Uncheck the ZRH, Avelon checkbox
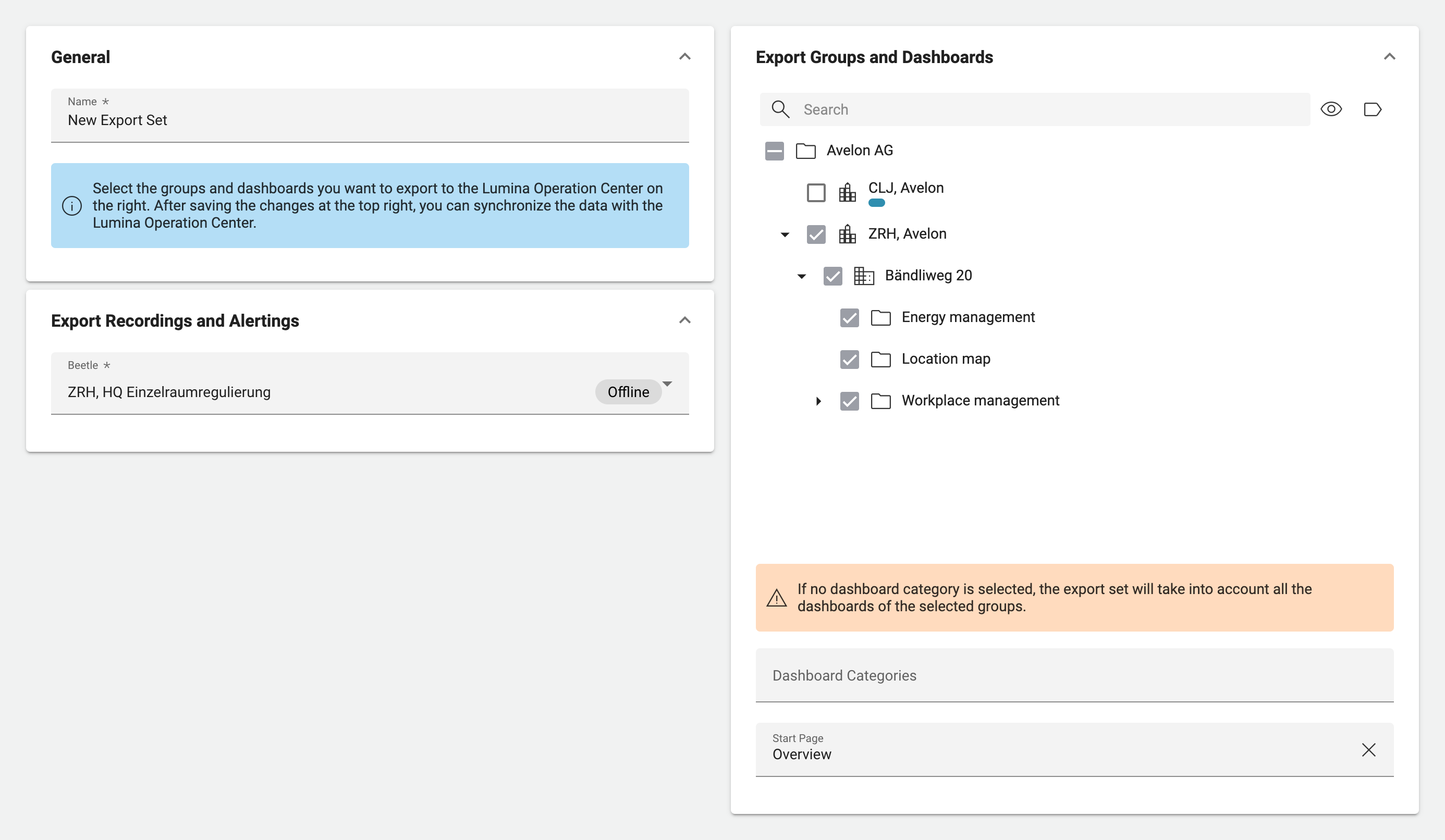 coord(816,234)
